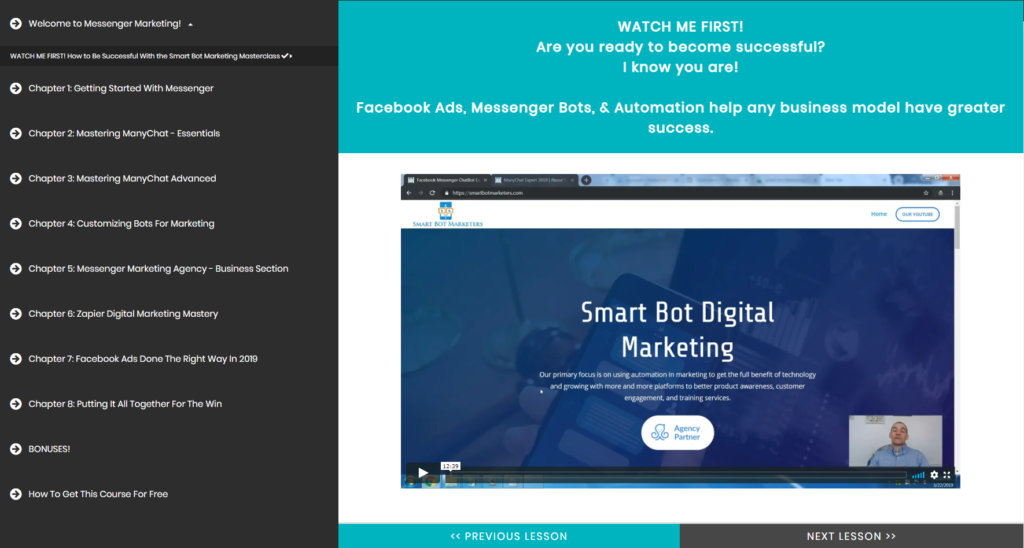
Task: Go to the previous lesson
Action: coord(509,536)
